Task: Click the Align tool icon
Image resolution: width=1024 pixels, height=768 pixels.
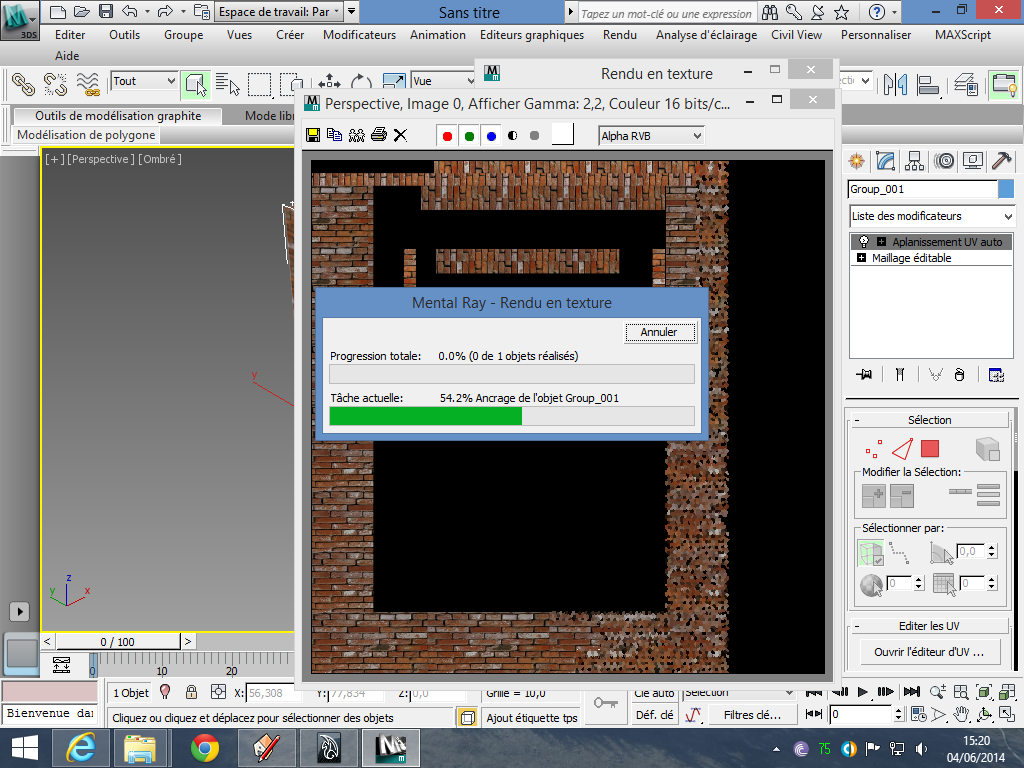Action: 928,84
